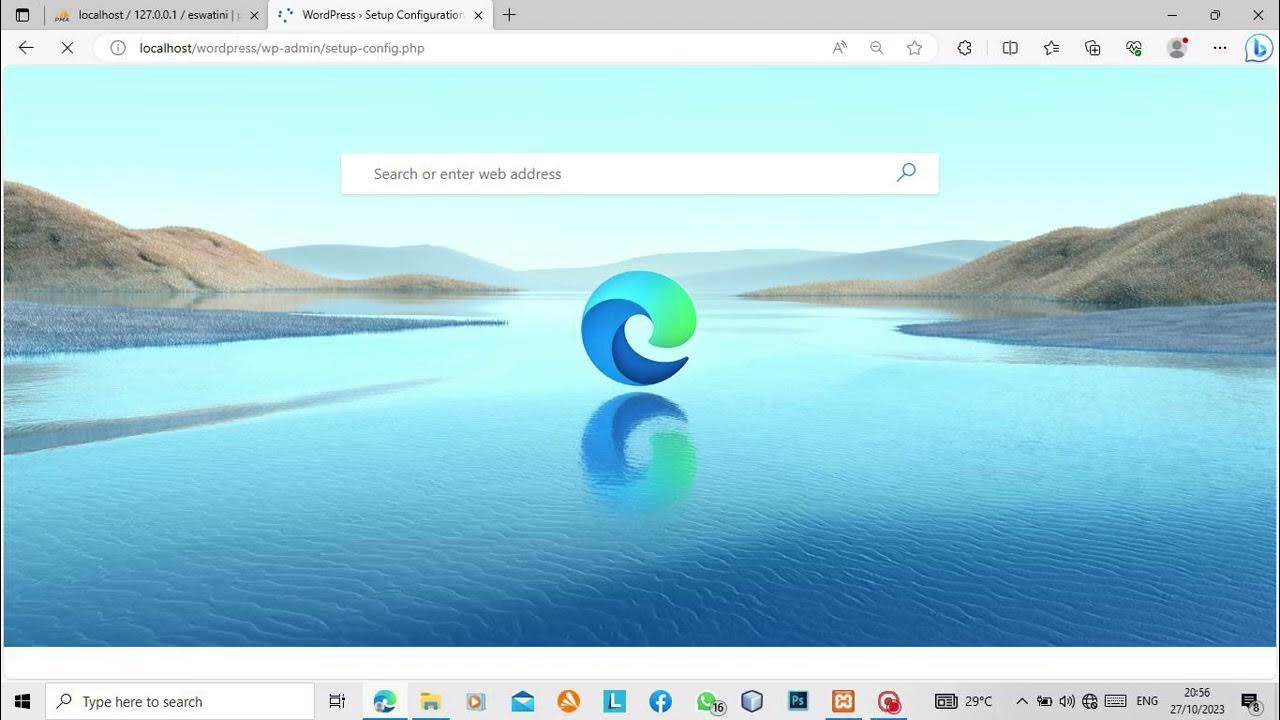The image size is (1280, 720).
Task: Close the localhost phpMyAdmin tab
Action: 254,15
